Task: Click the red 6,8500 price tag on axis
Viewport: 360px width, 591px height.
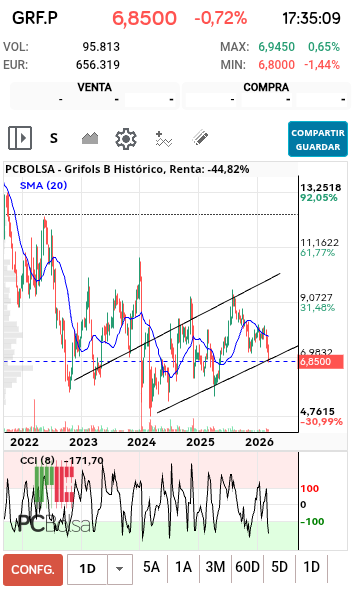Action: [321, 362]
